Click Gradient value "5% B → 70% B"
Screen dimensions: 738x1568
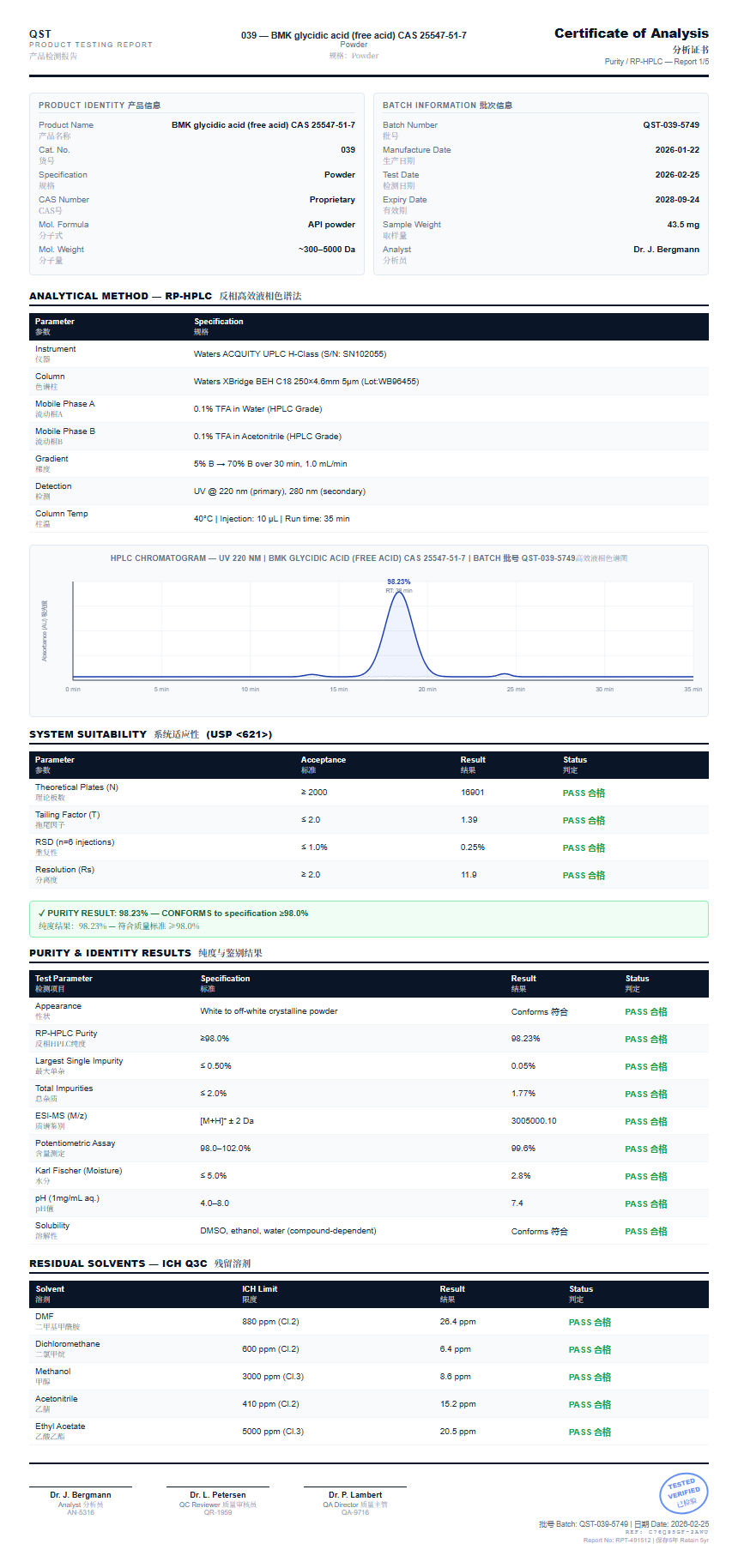click(x=270, y=464)
